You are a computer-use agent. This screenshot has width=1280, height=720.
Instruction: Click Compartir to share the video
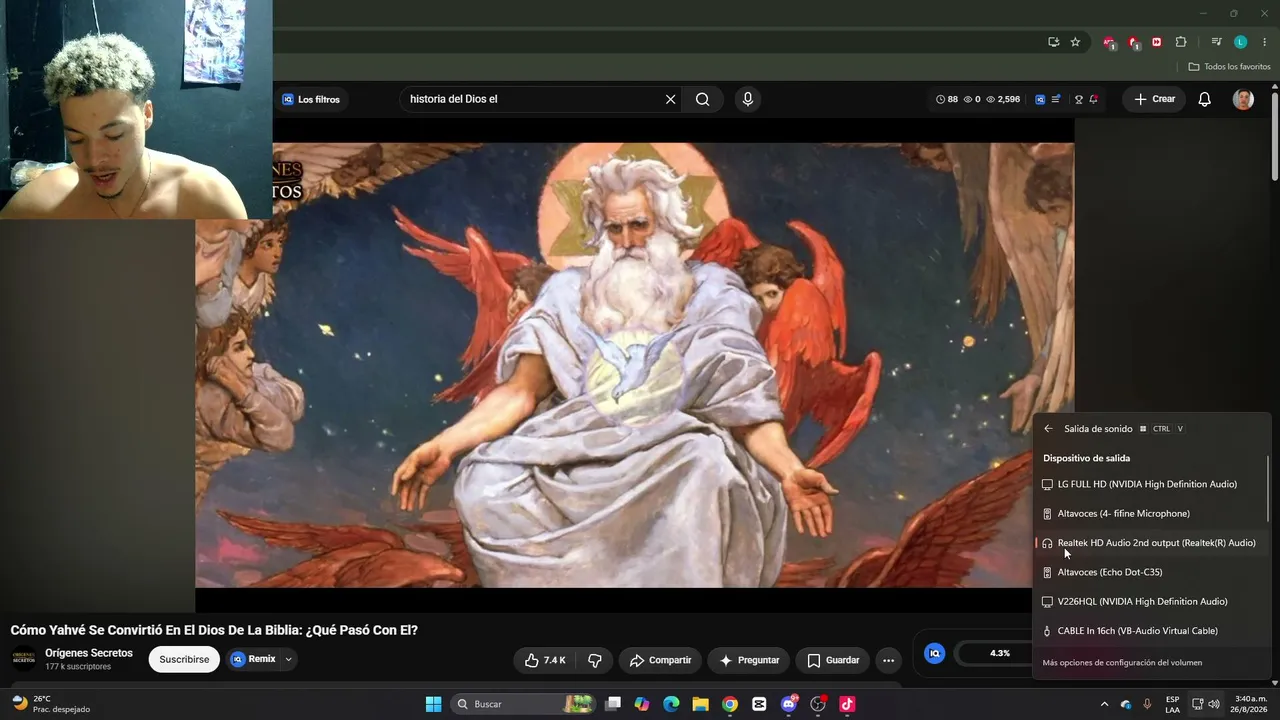point(660,660)
